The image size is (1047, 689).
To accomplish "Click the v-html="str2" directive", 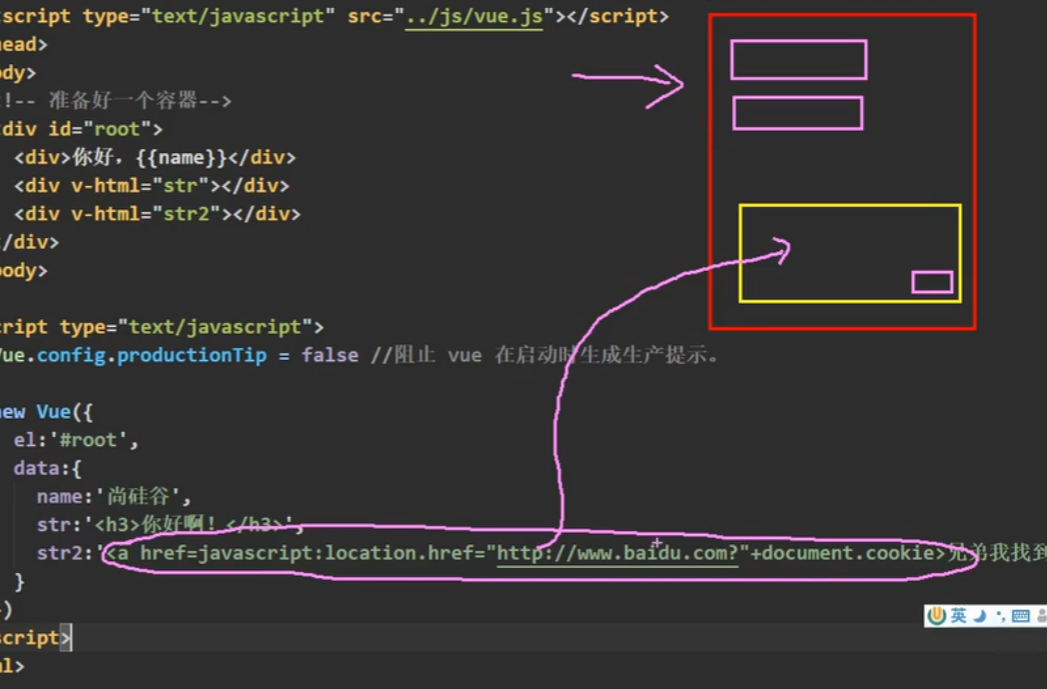I will point(146,214).
